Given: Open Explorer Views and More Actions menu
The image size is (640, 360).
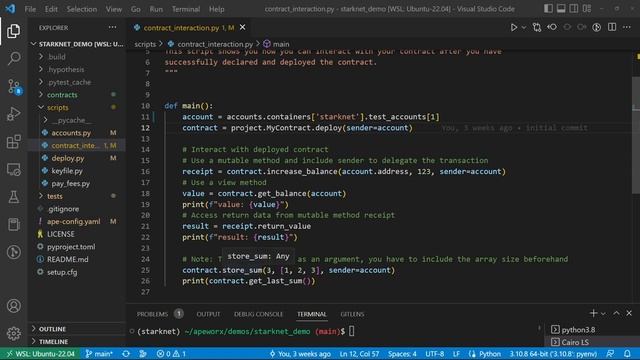Looking at the screenshot, I should (112, 27).
